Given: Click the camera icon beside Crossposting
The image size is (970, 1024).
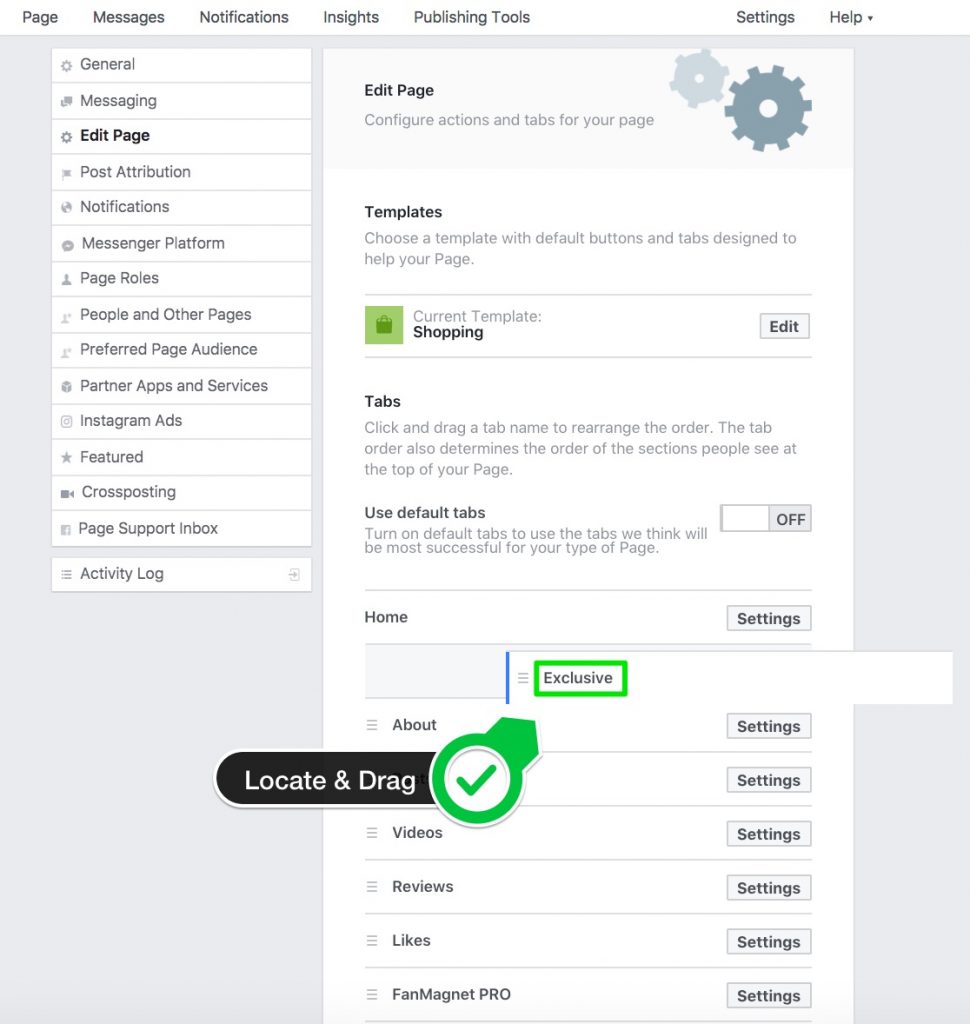Looking at the screenshot, I should click(x=67, y=493).
